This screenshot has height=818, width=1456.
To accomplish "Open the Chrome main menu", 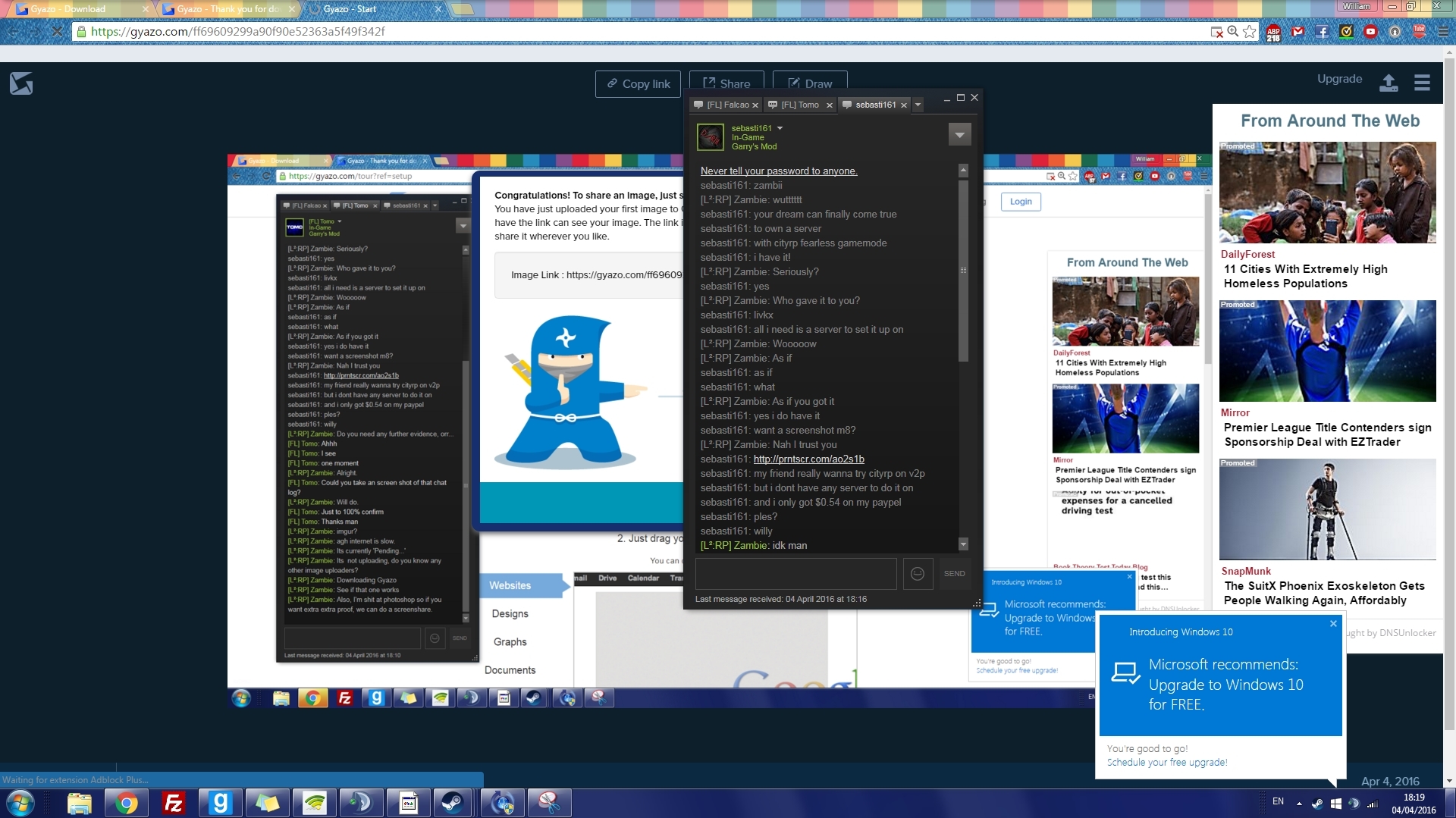I will coord(1442,32).
